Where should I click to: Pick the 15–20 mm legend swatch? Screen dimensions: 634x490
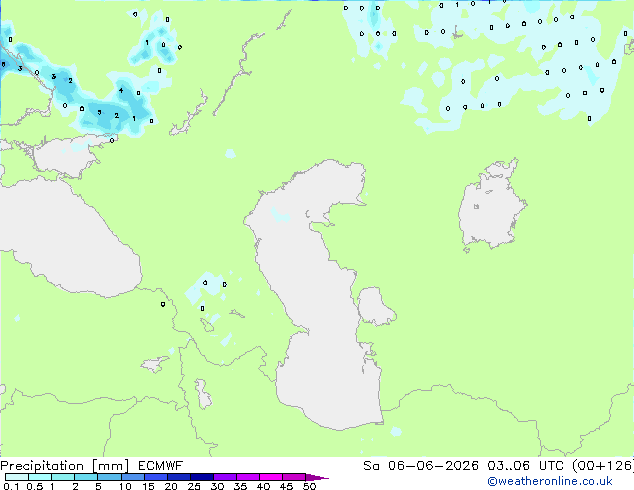tap(156, 477)
